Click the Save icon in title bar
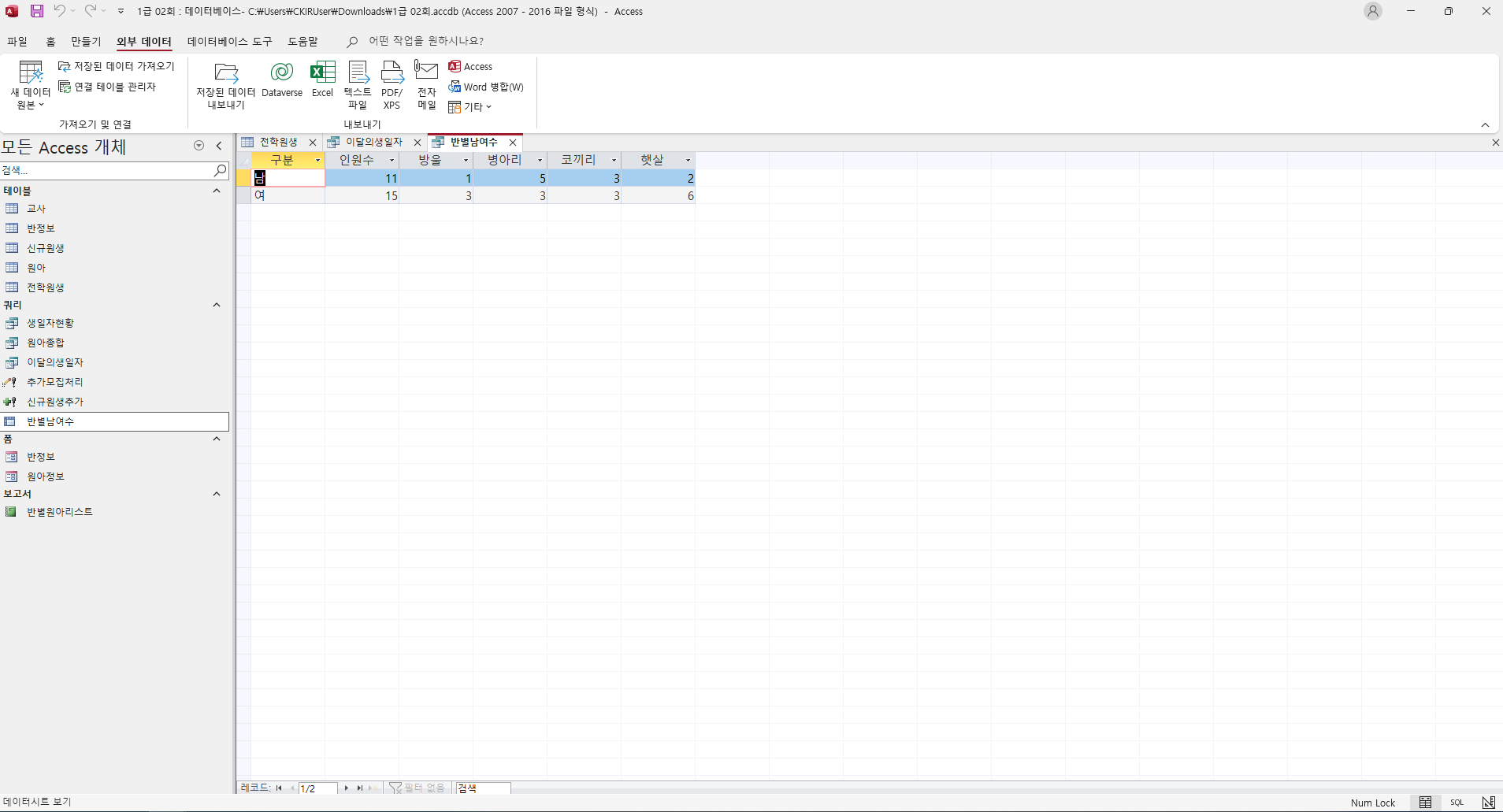 [37, 11]
